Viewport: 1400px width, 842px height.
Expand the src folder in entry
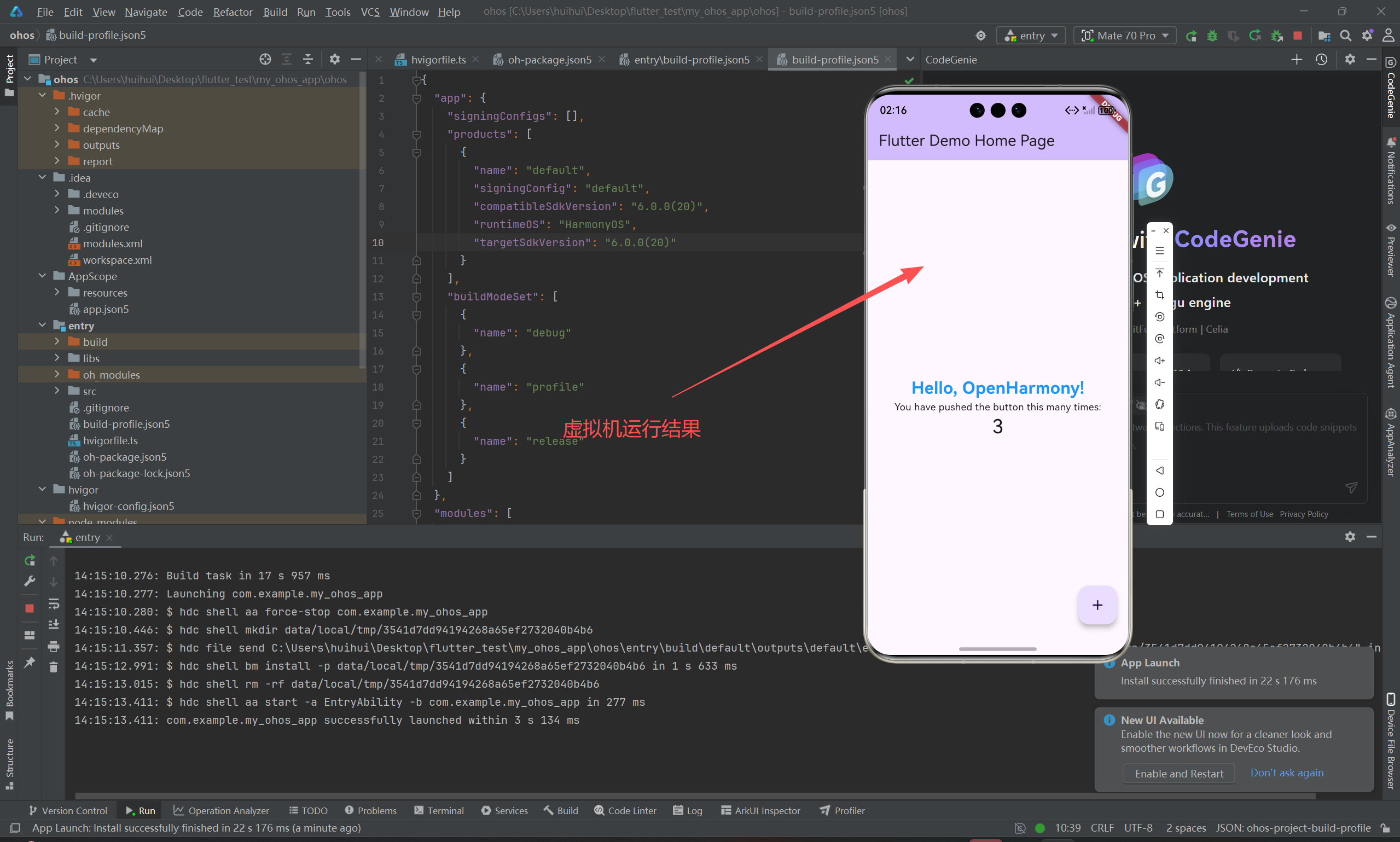[57, 391]
